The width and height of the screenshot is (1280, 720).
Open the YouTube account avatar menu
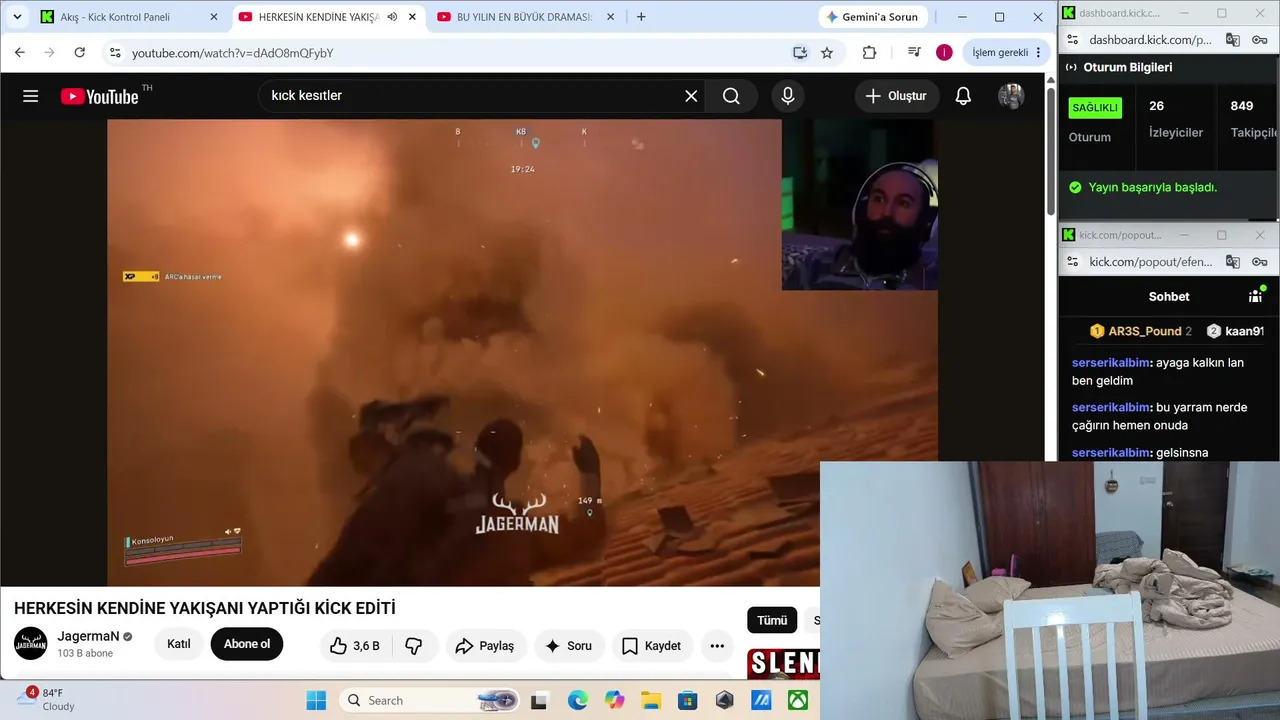1011,96
